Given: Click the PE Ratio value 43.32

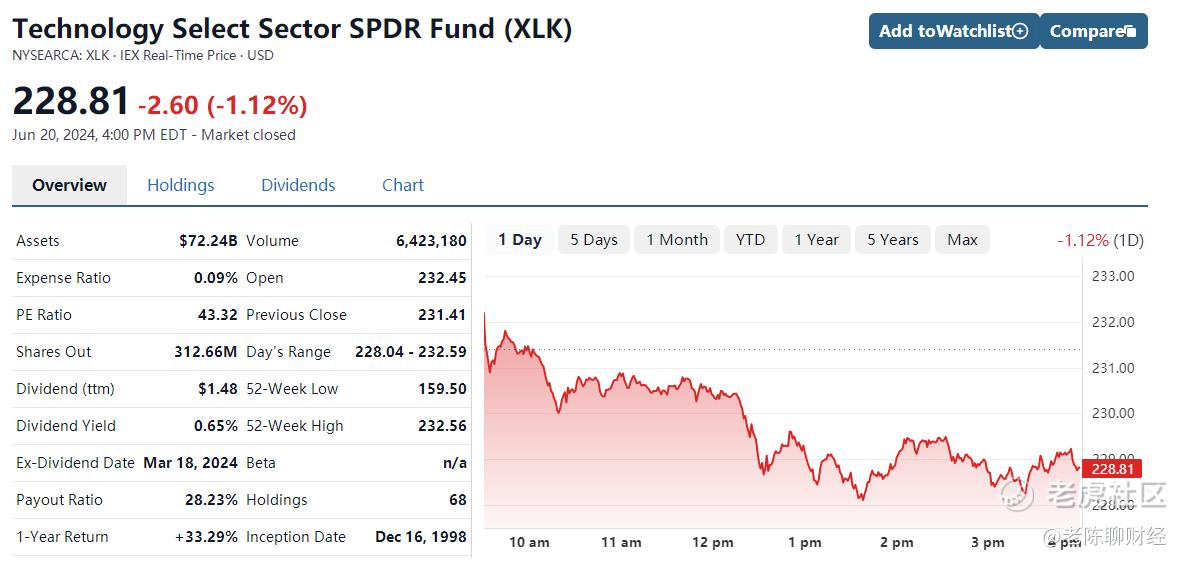Looking at the screenshot, I should 218,315.
